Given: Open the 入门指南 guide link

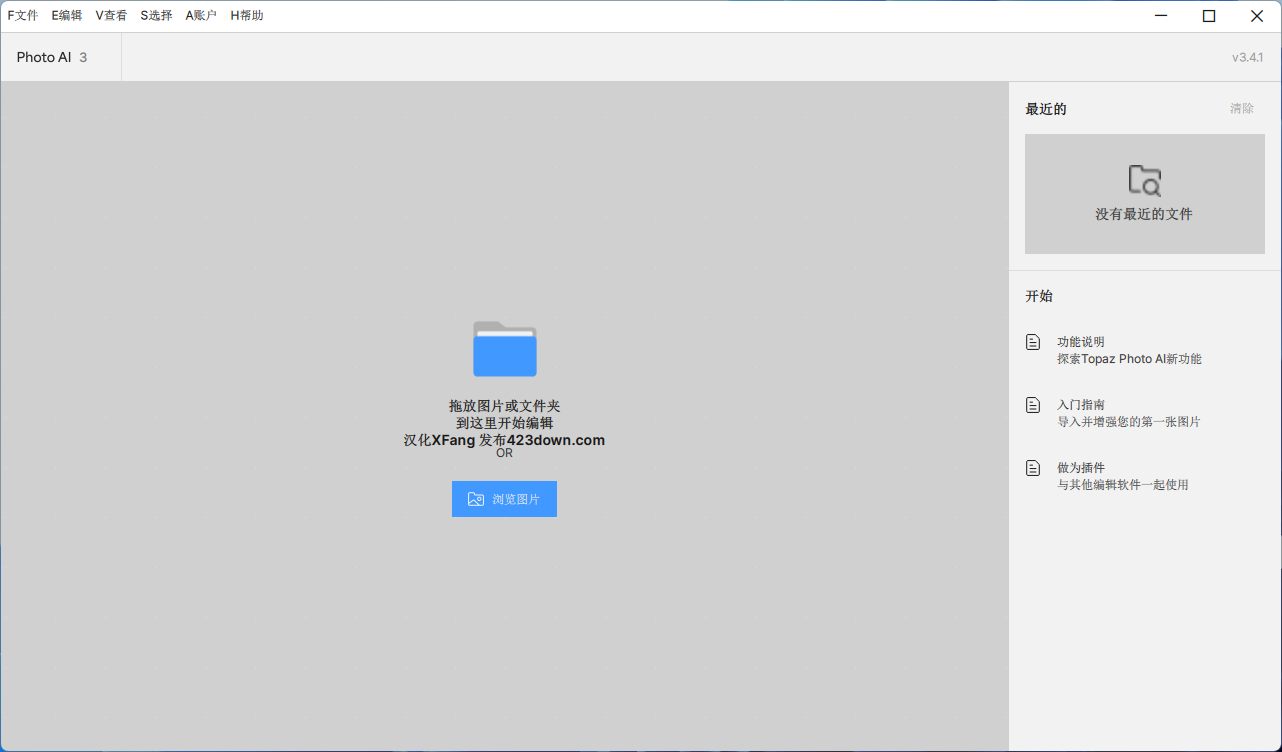Looking at the screenshot, I should click(1081, 405).
